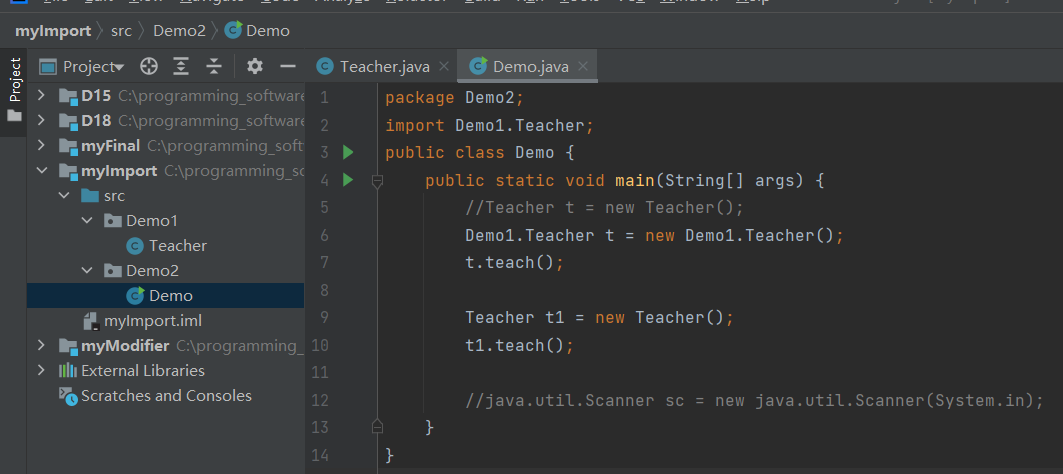
Task: Click the Collapse All icon in Project toolbar
Action: pyautogui.click(x=214, y=66)
